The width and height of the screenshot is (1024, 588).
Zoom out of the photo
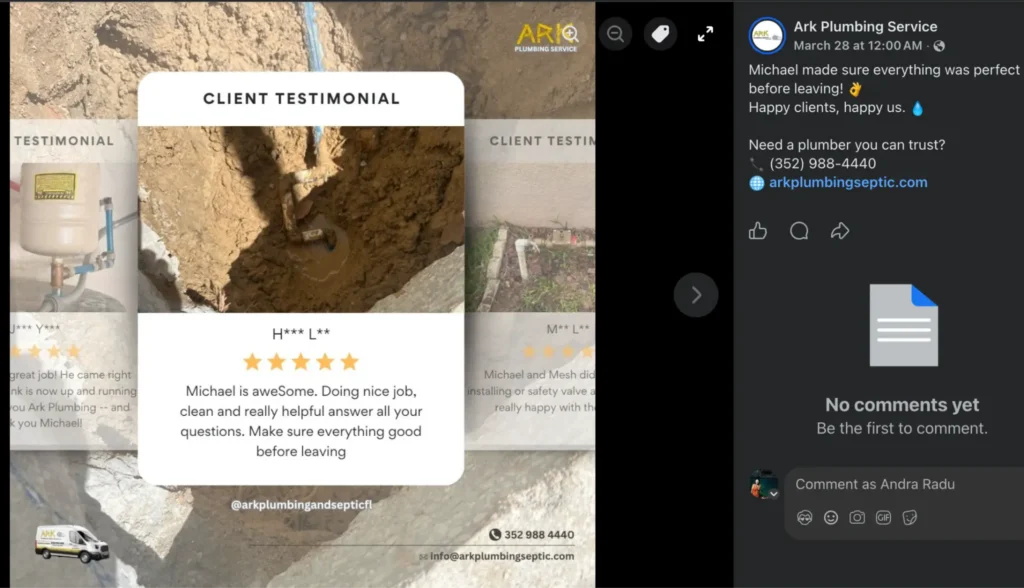pos(615,33)
